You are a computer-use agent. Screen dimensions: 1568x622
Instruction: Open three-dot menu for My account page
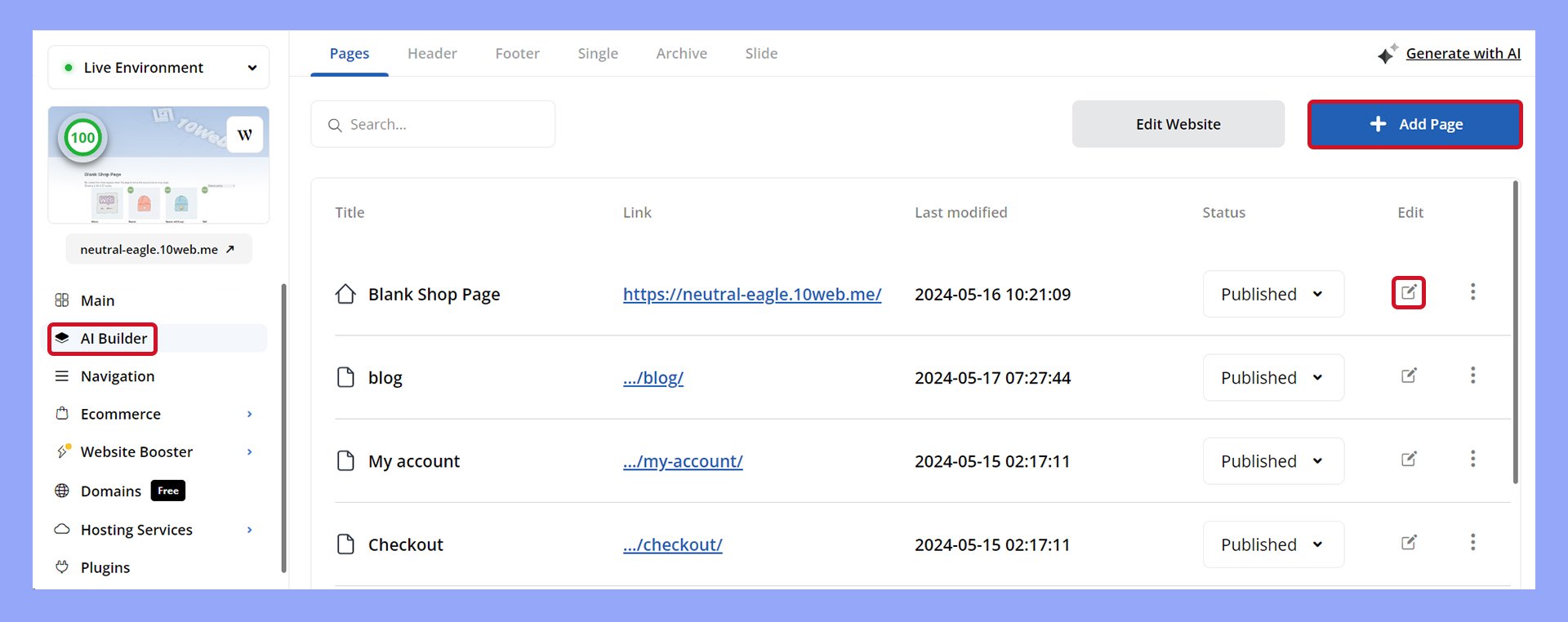[1472, 460]
